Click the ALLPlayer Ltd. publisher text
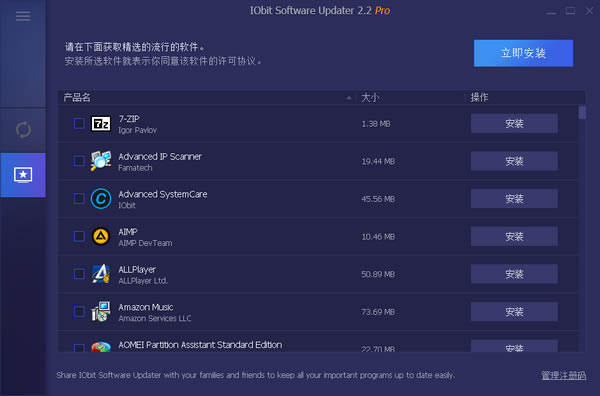 [143, 281]
